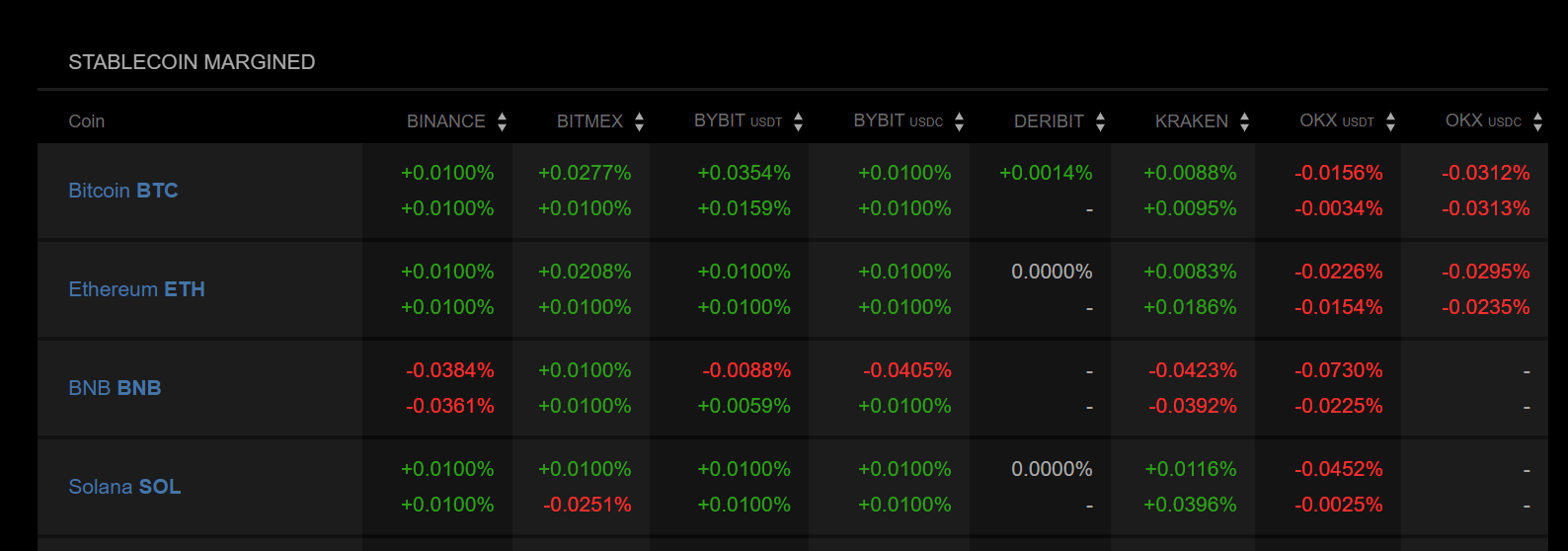This screenshot has height=551, width=1568.
Task: Click the Coin column header
Action: coord(87,121)
